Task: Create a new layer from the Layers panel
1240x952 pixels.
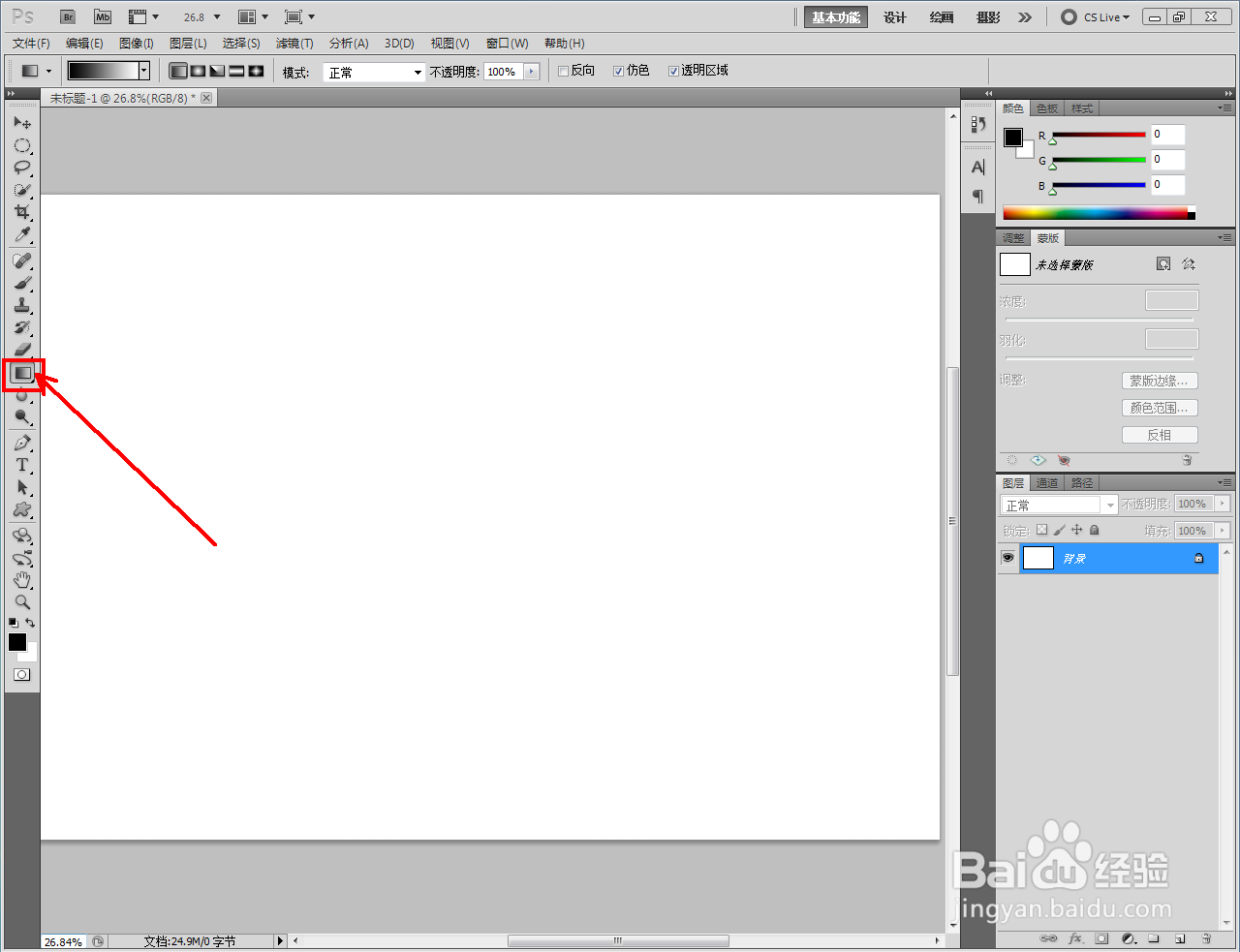Action: tap(1180, 939)
